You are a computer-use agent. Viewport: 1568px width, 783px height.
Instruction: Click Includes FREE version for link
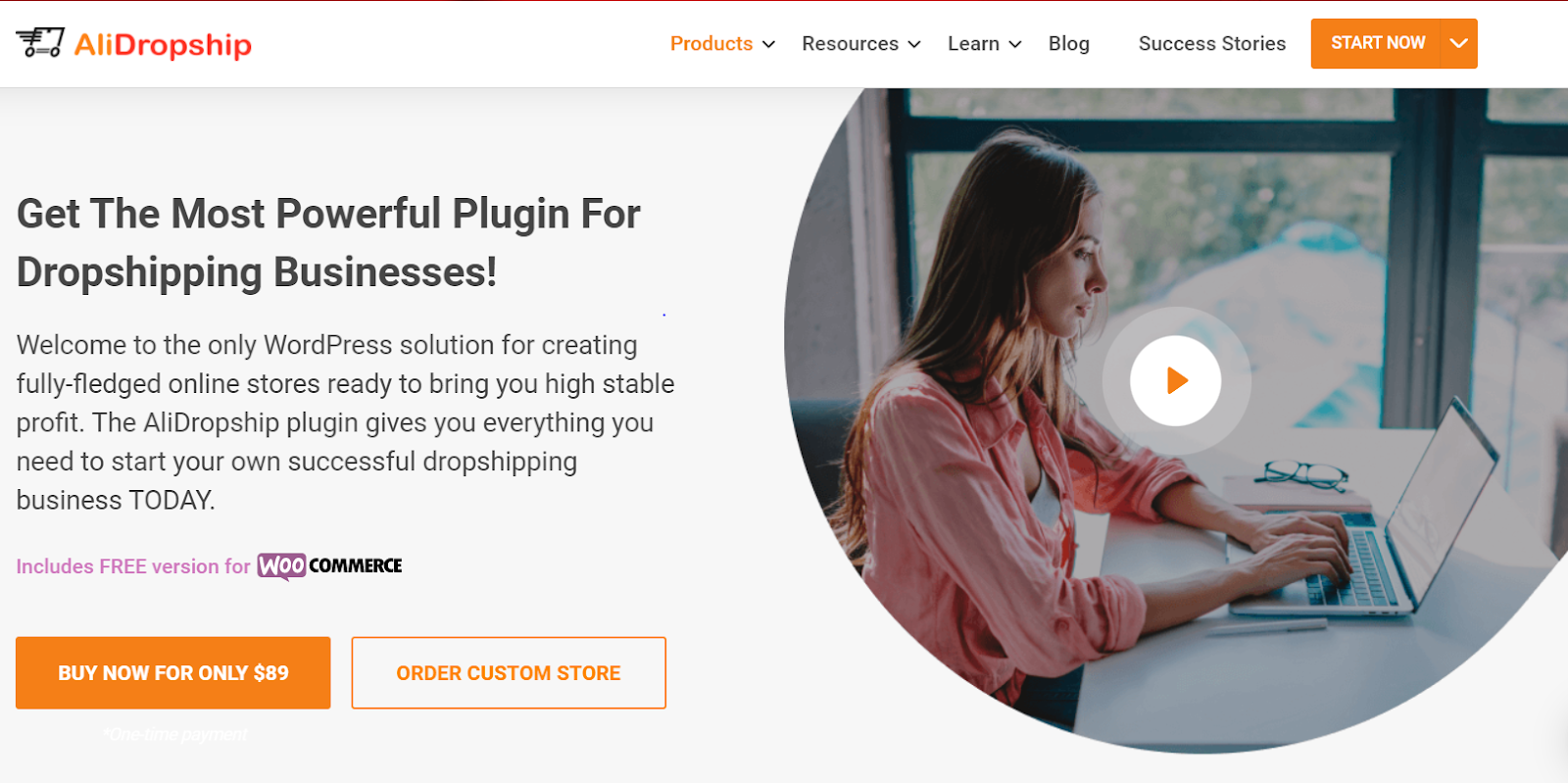[133, 566]
